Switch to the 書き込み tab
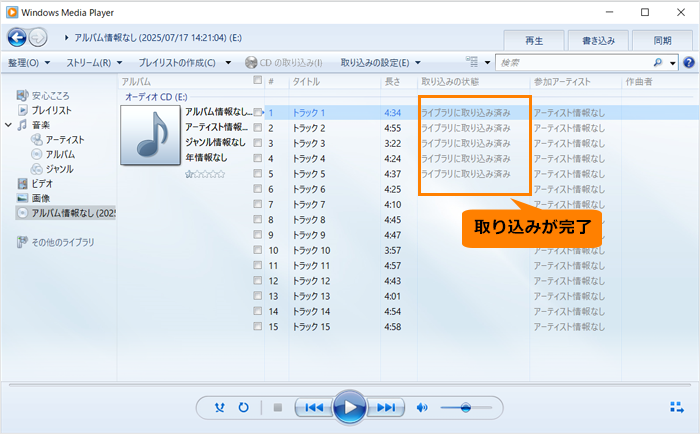 pos(598,41)
